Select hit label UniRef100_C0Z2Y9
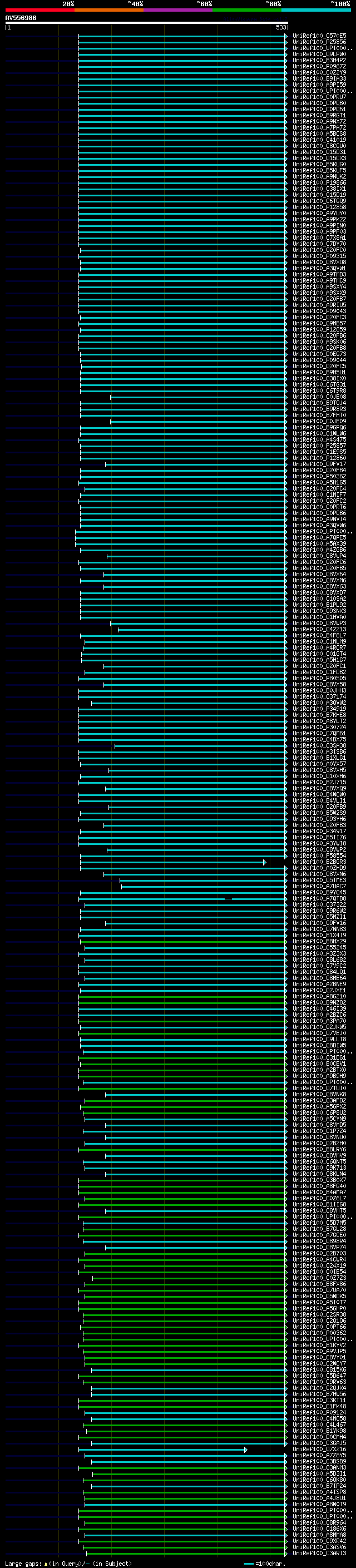 (319, 72)
